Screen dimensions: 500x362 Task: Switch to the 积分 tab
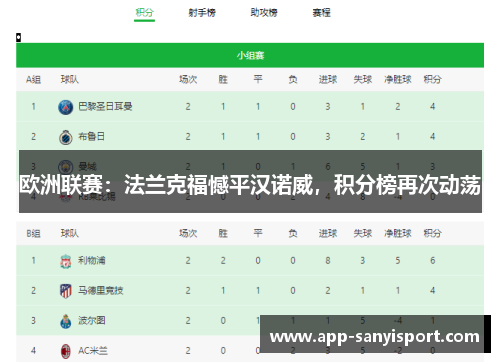(144, 13)
